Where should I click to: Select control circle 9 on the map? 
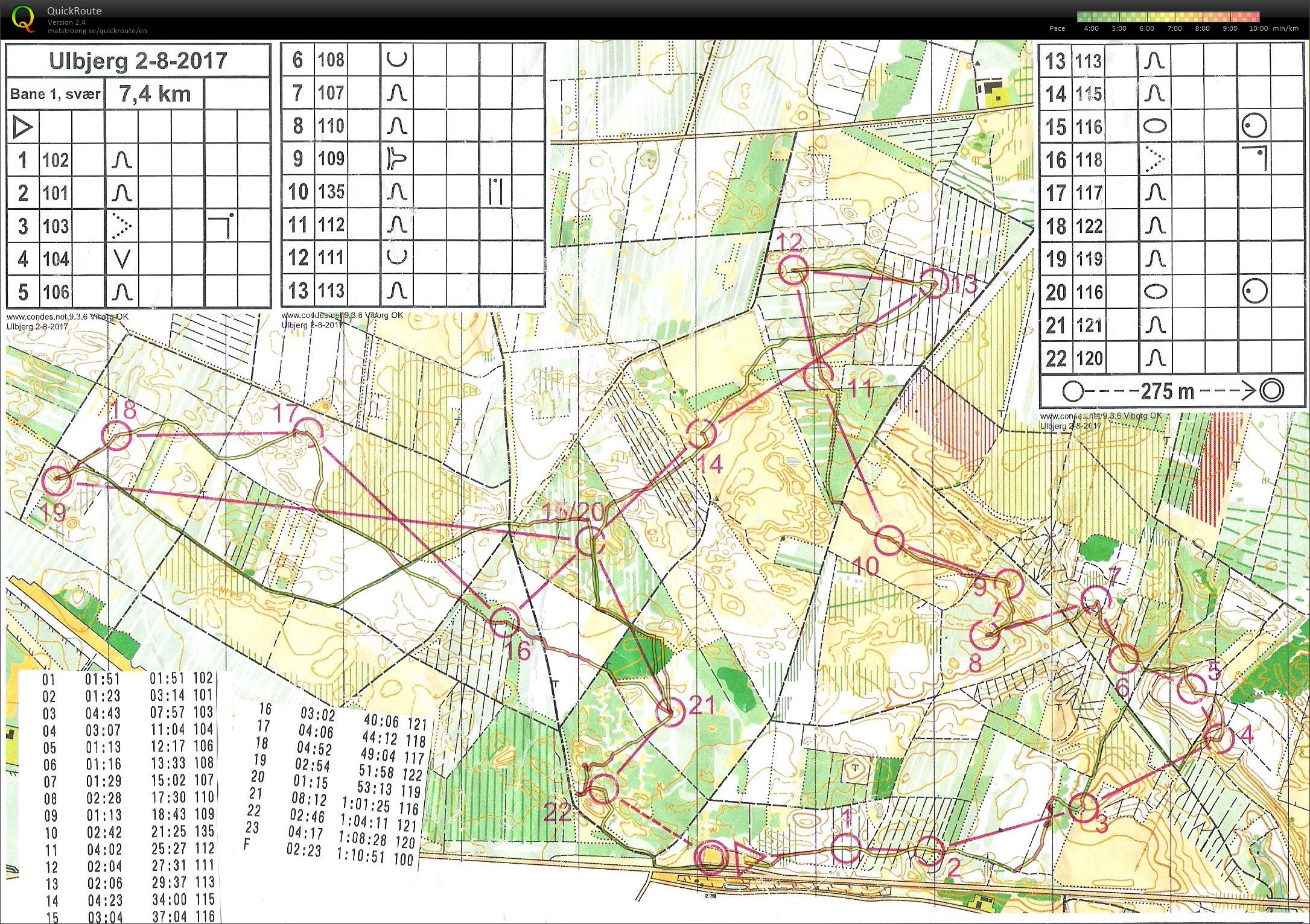pos(1009,583)
